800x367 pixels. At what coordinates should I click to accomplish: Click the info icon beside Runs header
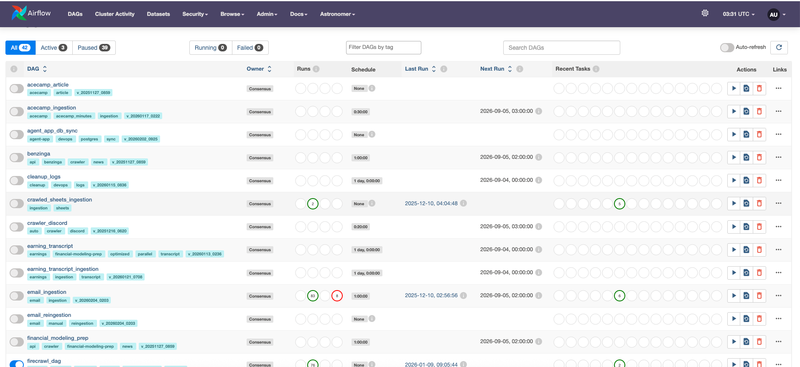[x=316, y=69]
